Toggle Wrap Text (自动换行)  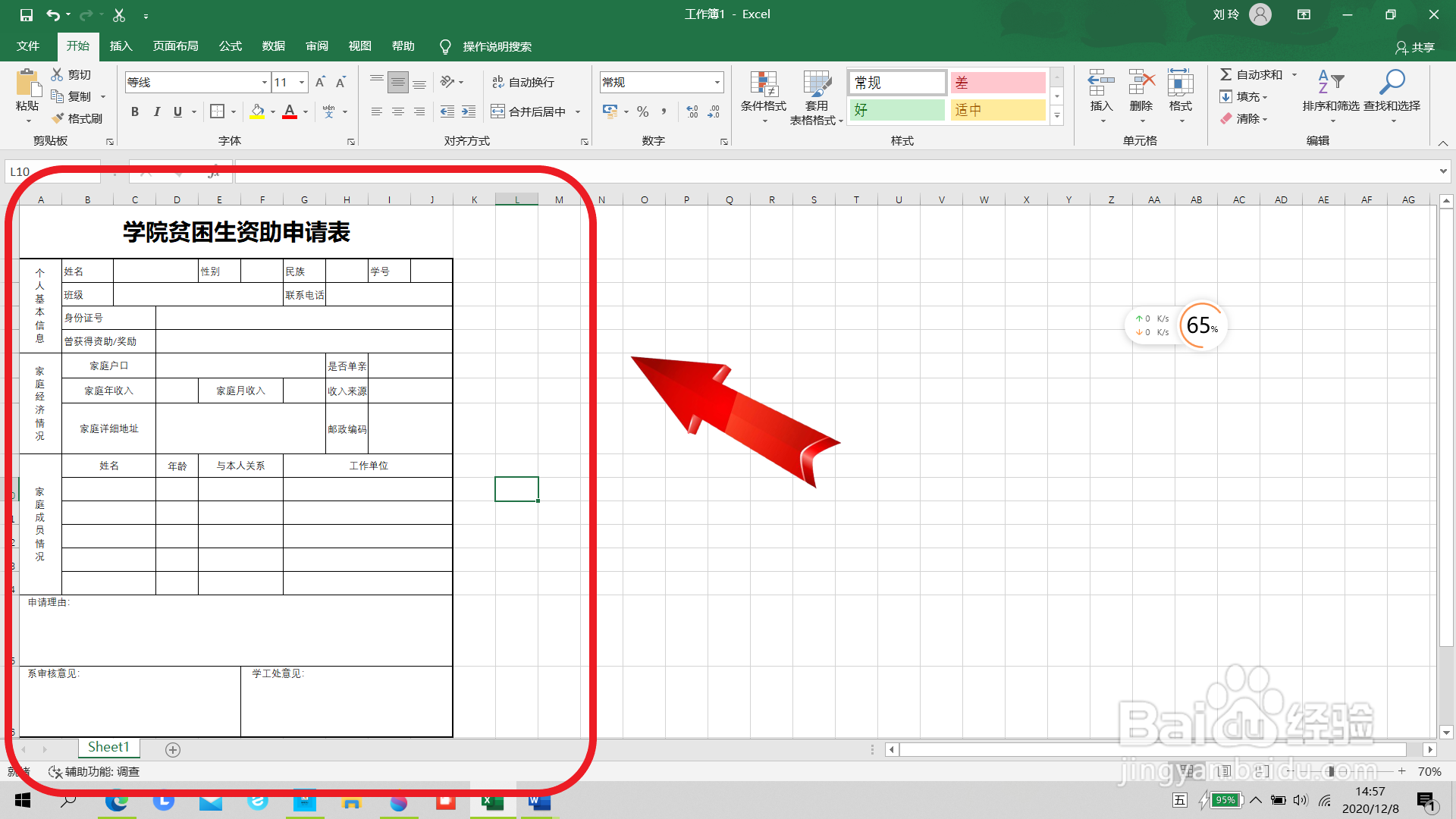[523, 82]
